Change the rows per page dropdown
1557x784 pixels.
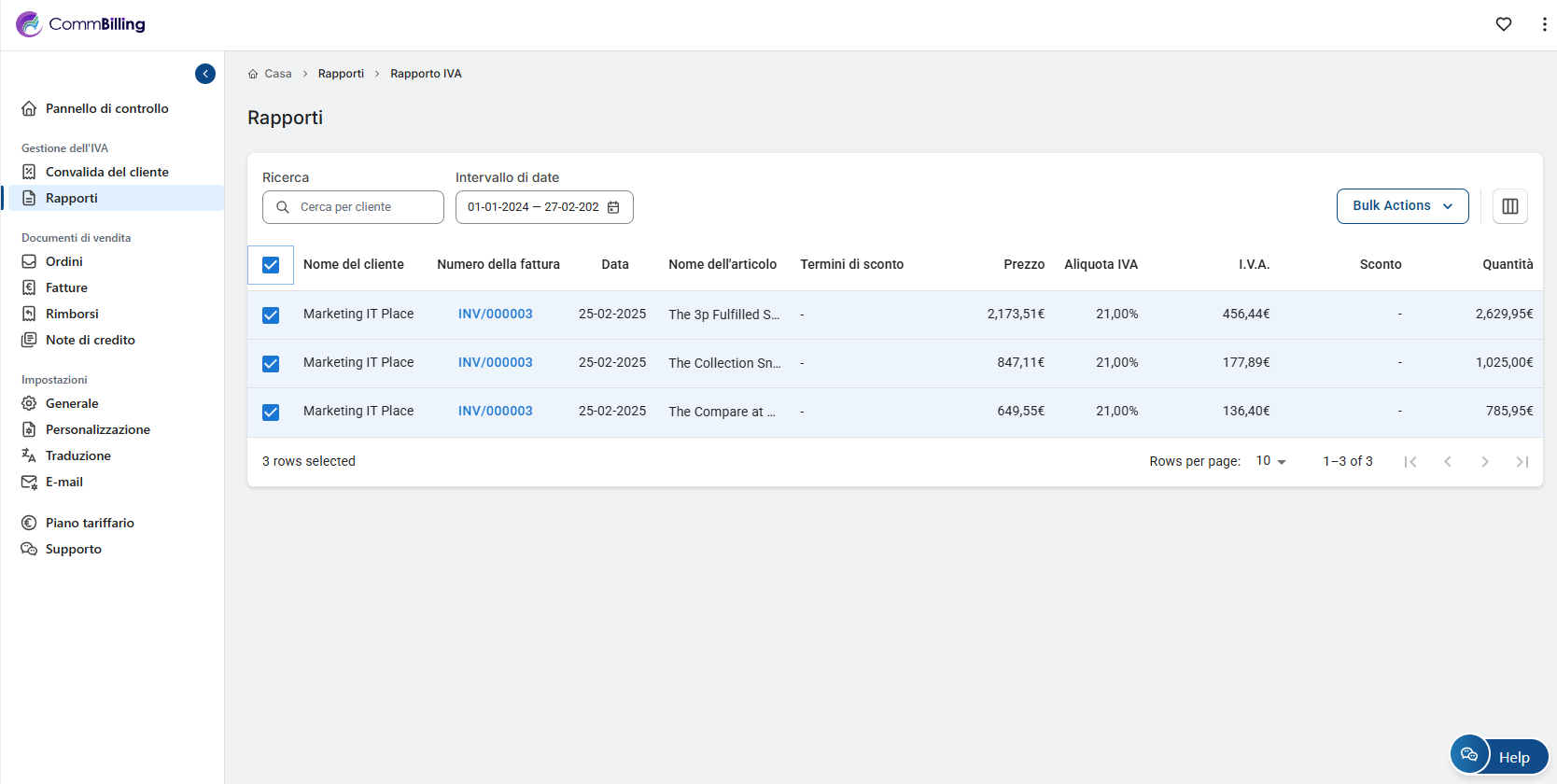(x=1270, y=461)
